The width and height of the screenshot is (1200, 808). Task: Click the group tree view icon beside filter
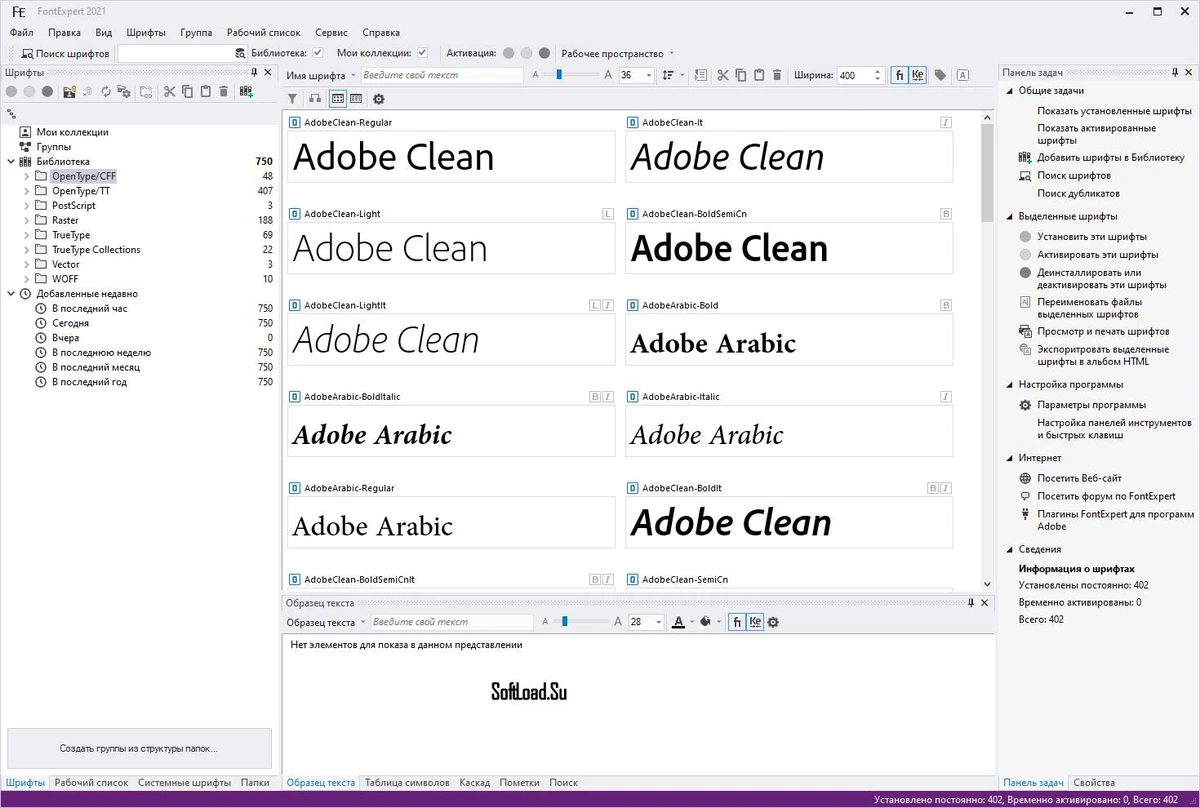pyautogui.click(x=315, y=99)
